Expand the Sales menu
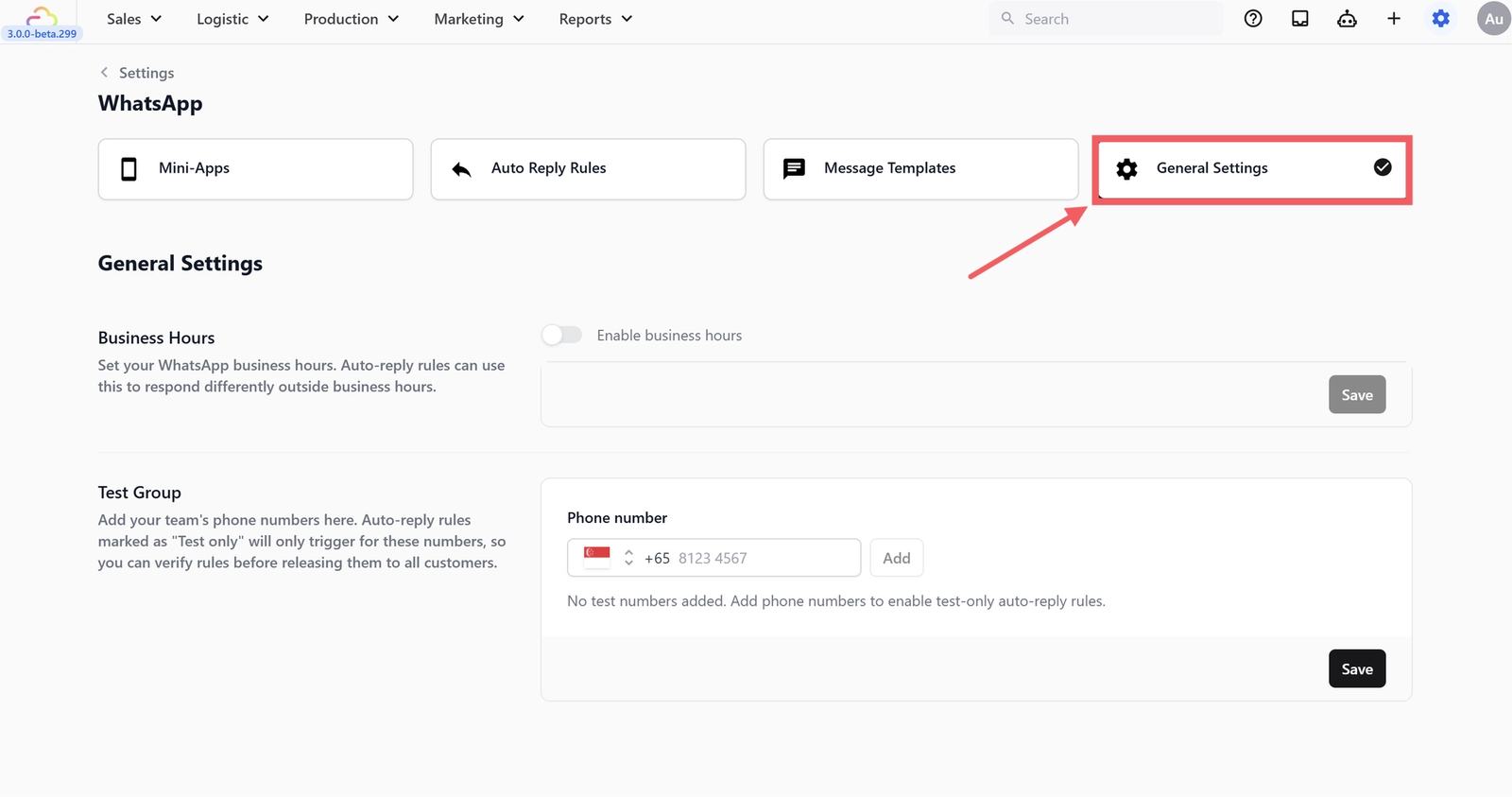1512x797 pixels. click(134, 19)
